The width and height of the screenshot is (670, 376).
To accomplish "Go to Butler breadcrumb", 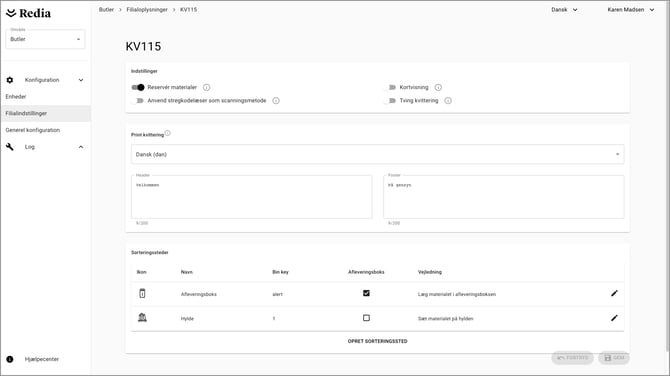I will [x=106, y=10].
